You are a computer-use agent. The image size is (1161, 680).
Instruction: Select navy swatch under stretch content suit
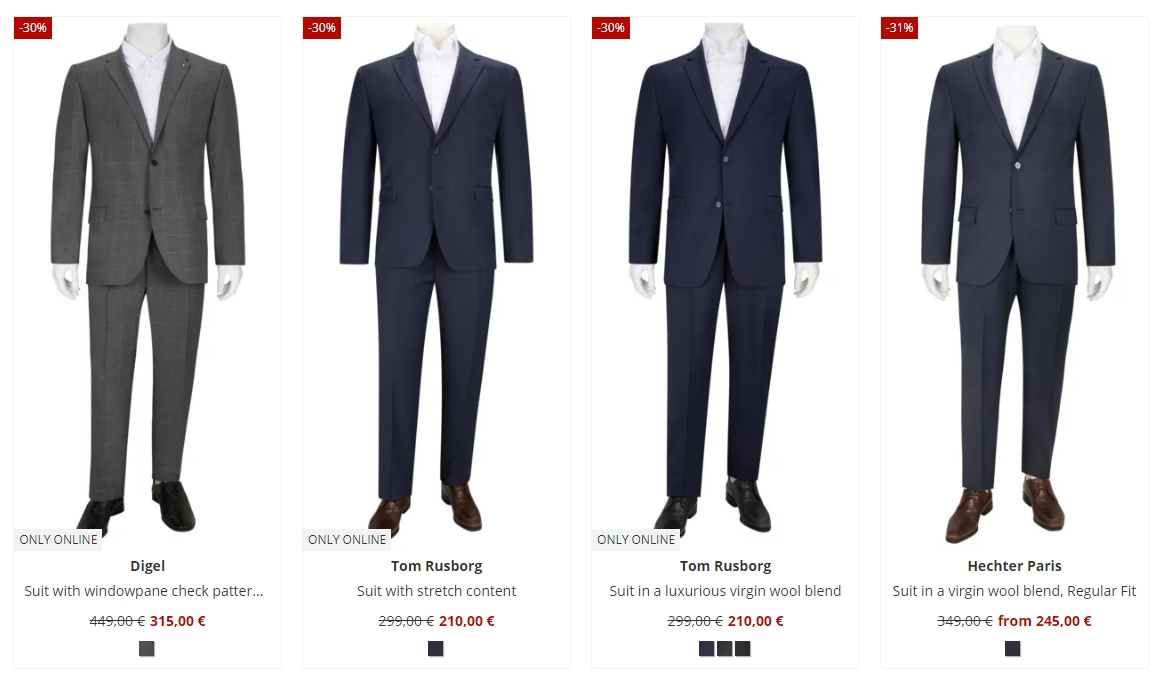pos(435,649)
